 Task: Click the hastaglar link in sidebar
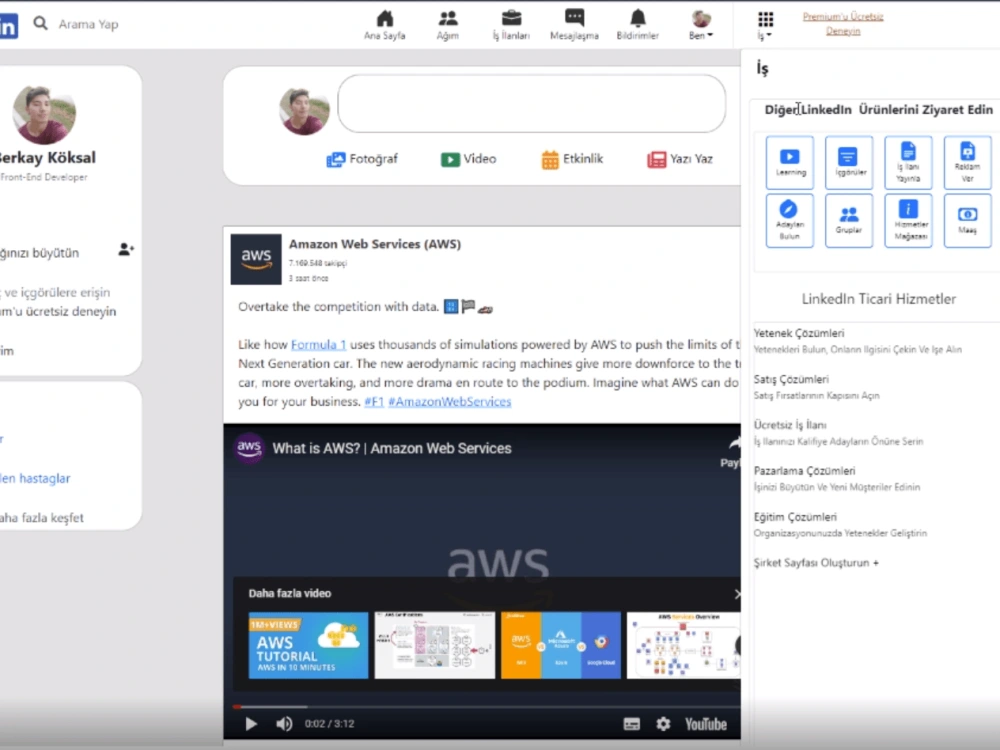(35, 478)
